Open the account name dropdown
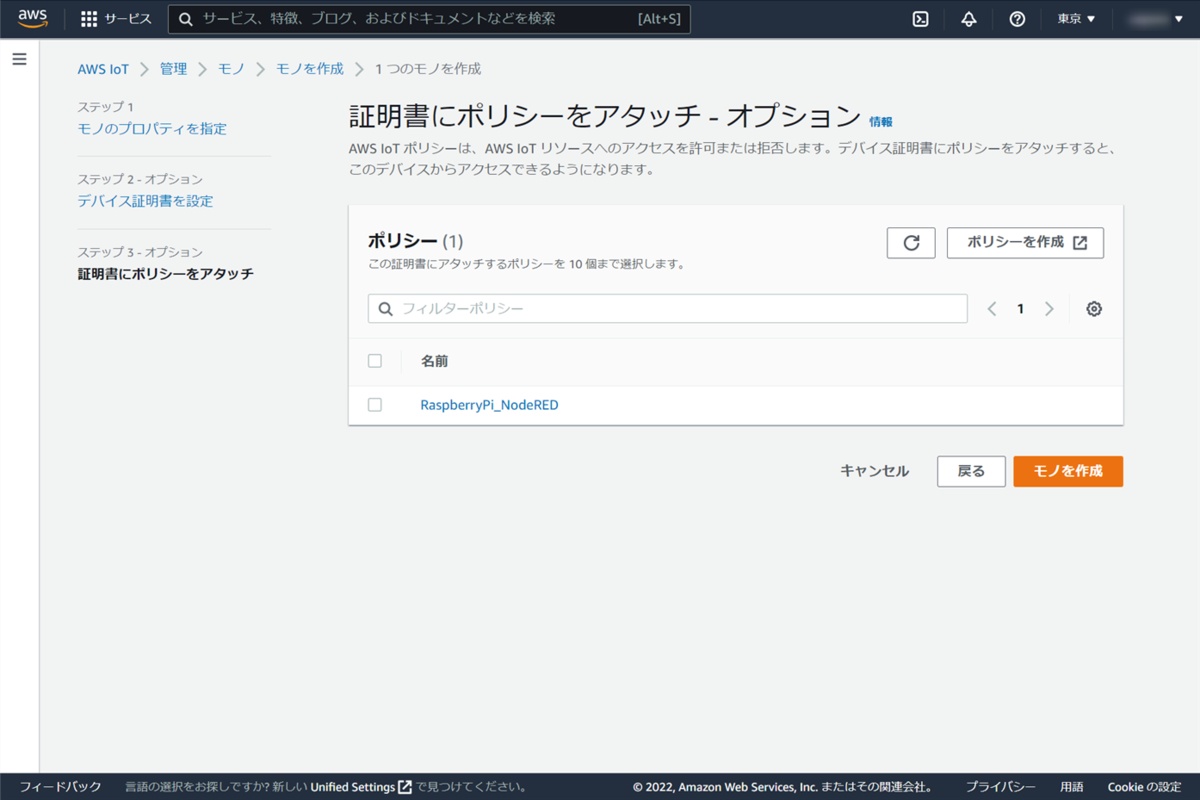1200x800 pixels. click(x=1157, y=19)
